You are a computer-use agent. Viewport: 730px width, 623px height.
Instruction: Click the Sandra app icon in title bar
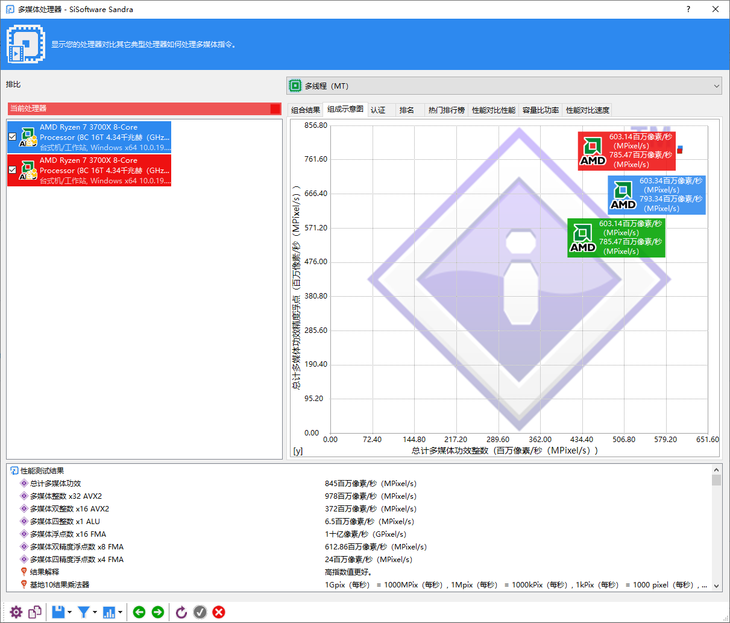tap(10, 9)
